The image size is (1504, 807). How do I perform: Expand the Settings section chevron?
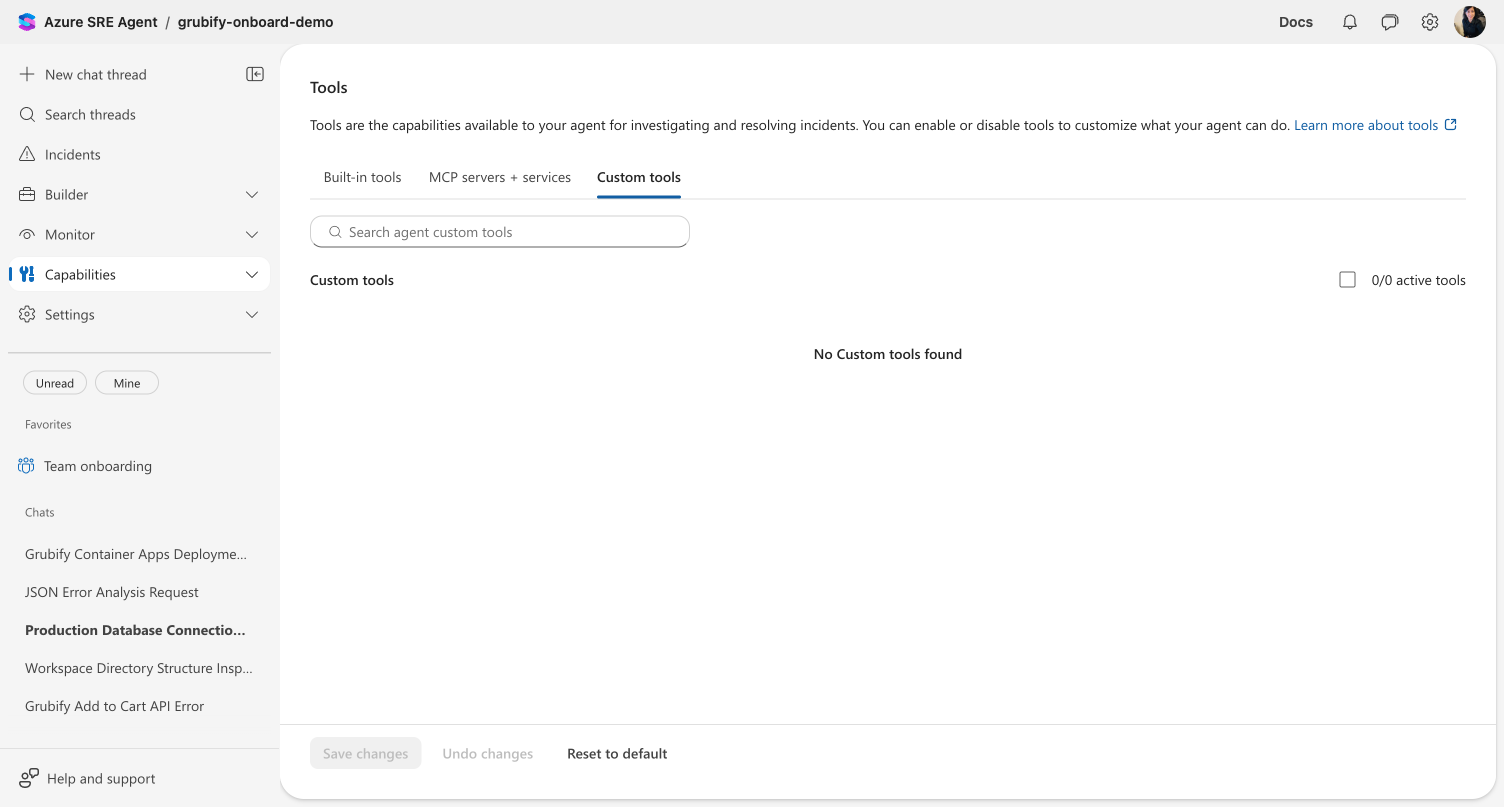click(x=252, y=314)
